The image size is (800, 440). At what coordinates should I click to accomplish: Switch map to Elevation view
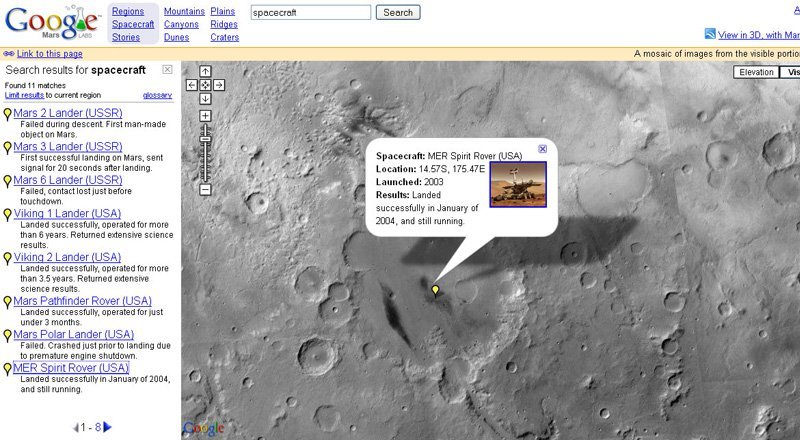(756, 72)
